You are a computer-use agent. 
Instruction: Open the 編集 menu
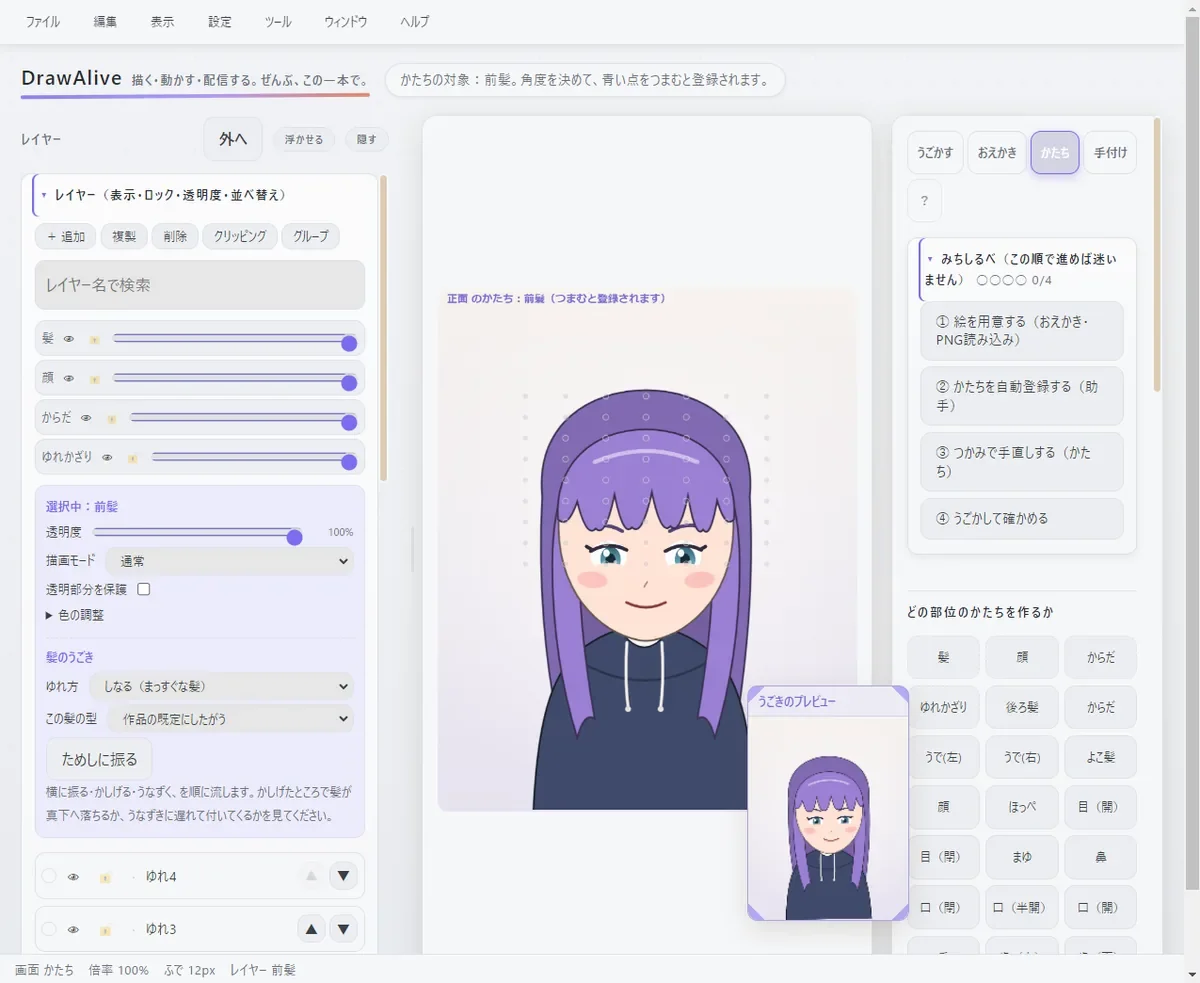(105, 22)
